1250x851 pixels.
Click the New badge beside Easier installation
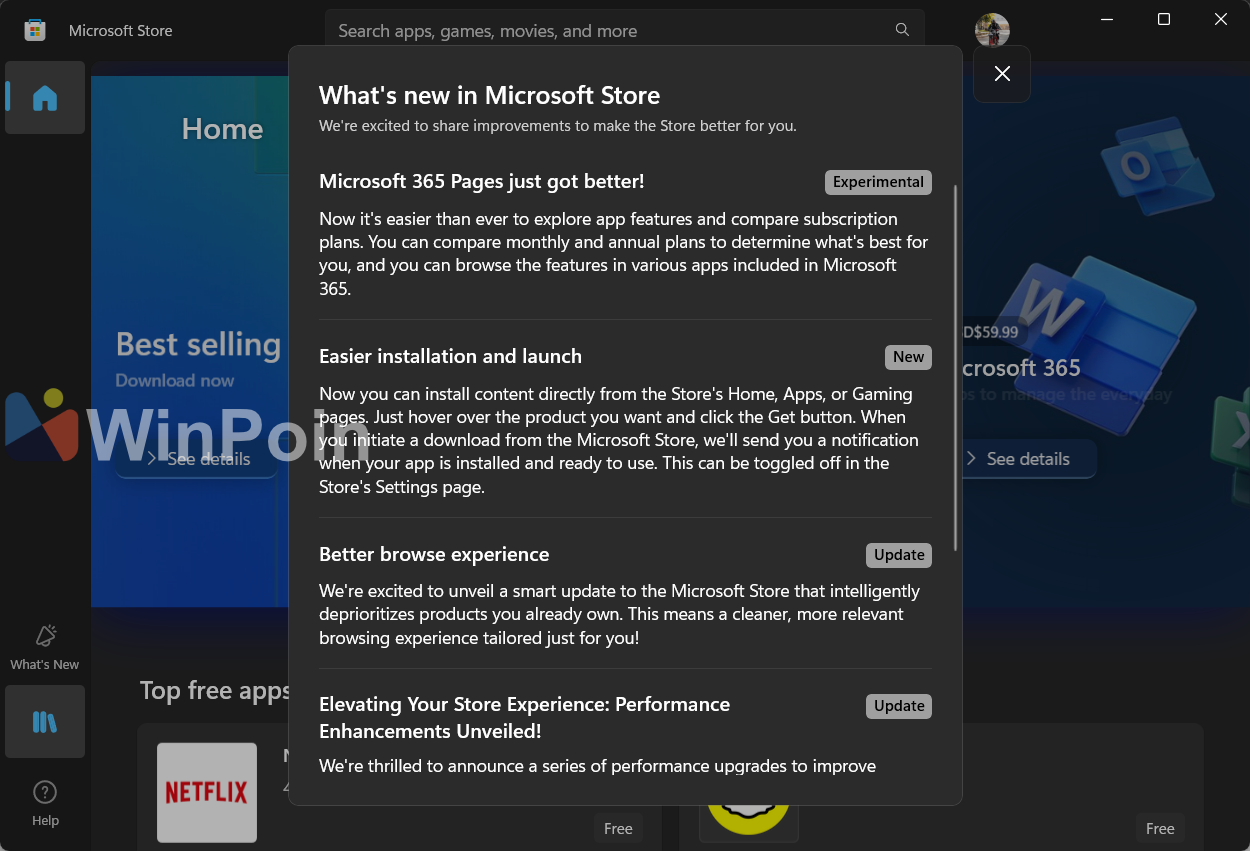point(908,357)
